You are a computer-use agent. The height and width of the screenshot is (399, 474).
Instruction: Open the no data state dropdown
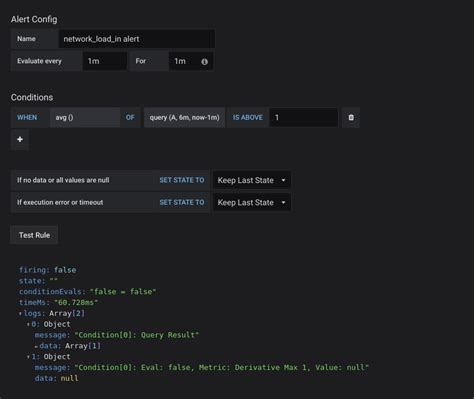[x=252, y=180]
